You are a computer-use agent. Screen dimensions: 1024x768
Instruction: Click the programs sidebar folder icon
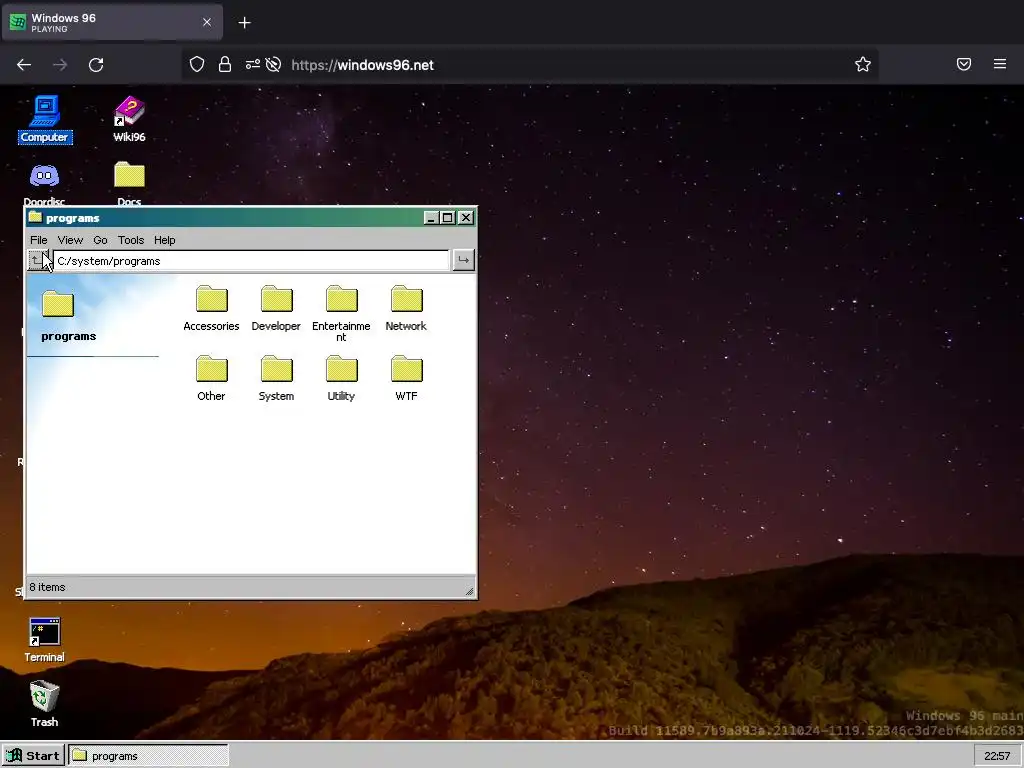(58, 304)
